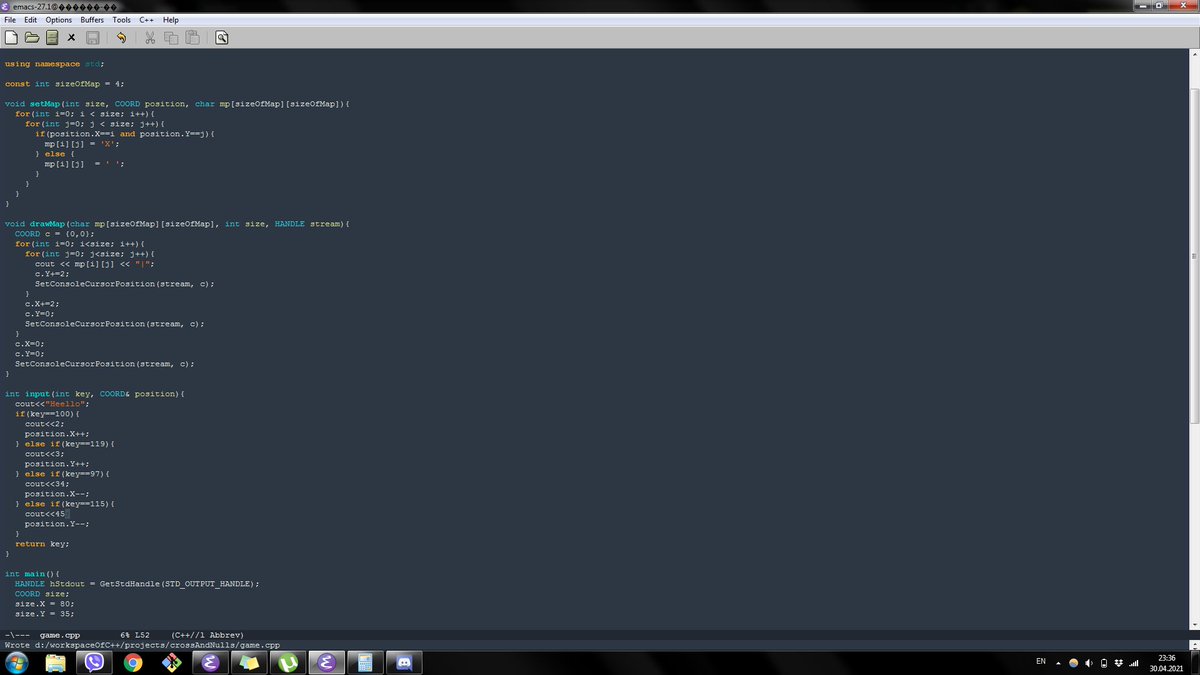Click the 6% position indicator in mode line

(x=125, y=635)
